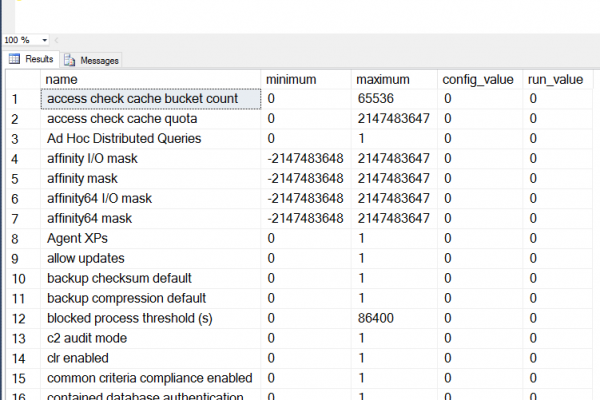
Task: Select 'common criteria compliance enabled' cell
Action: click(151, 378)
